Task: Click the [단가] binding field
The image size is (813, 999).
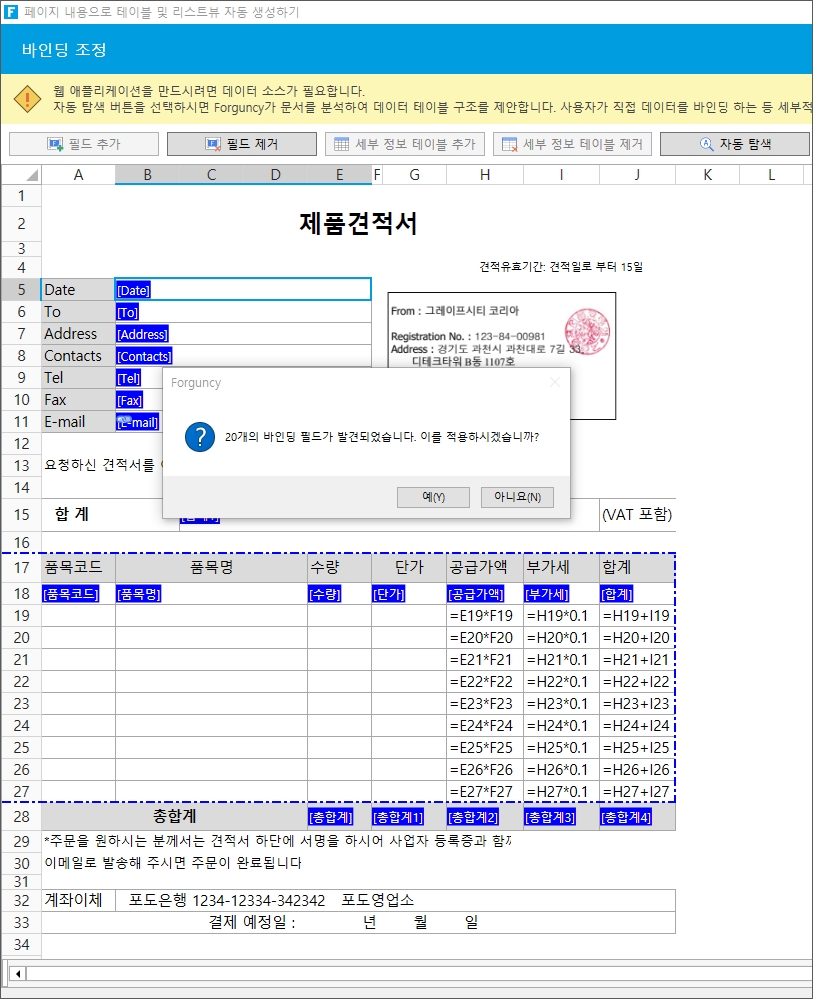Action: click(389, 594)
